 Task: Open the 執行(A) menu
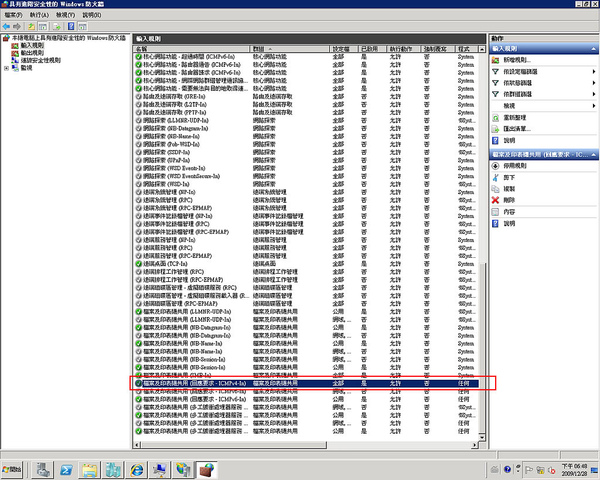tap(39, 15)
